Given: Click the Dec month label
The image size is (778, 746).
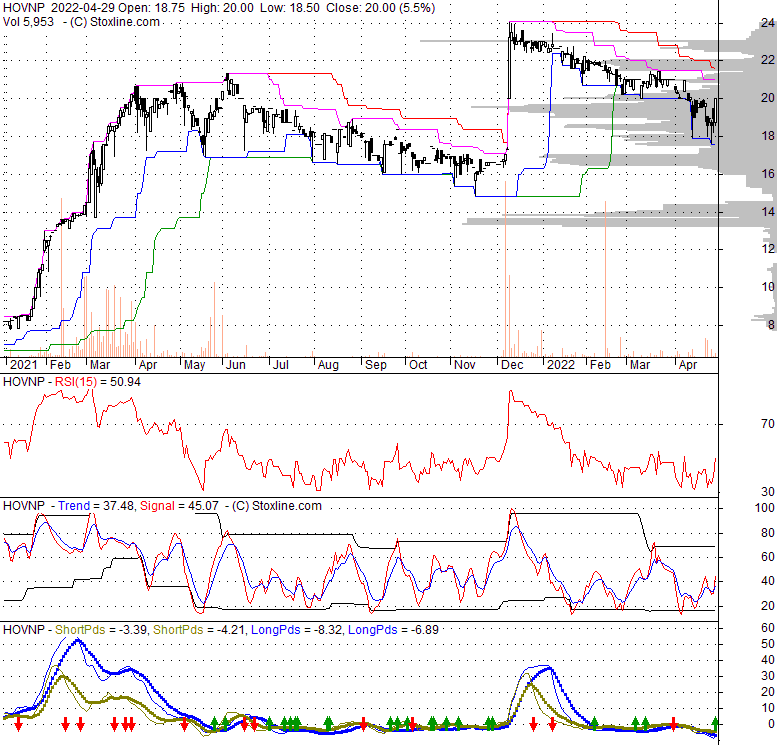Looking at the screenshot, I should click(x=512, y=365).
